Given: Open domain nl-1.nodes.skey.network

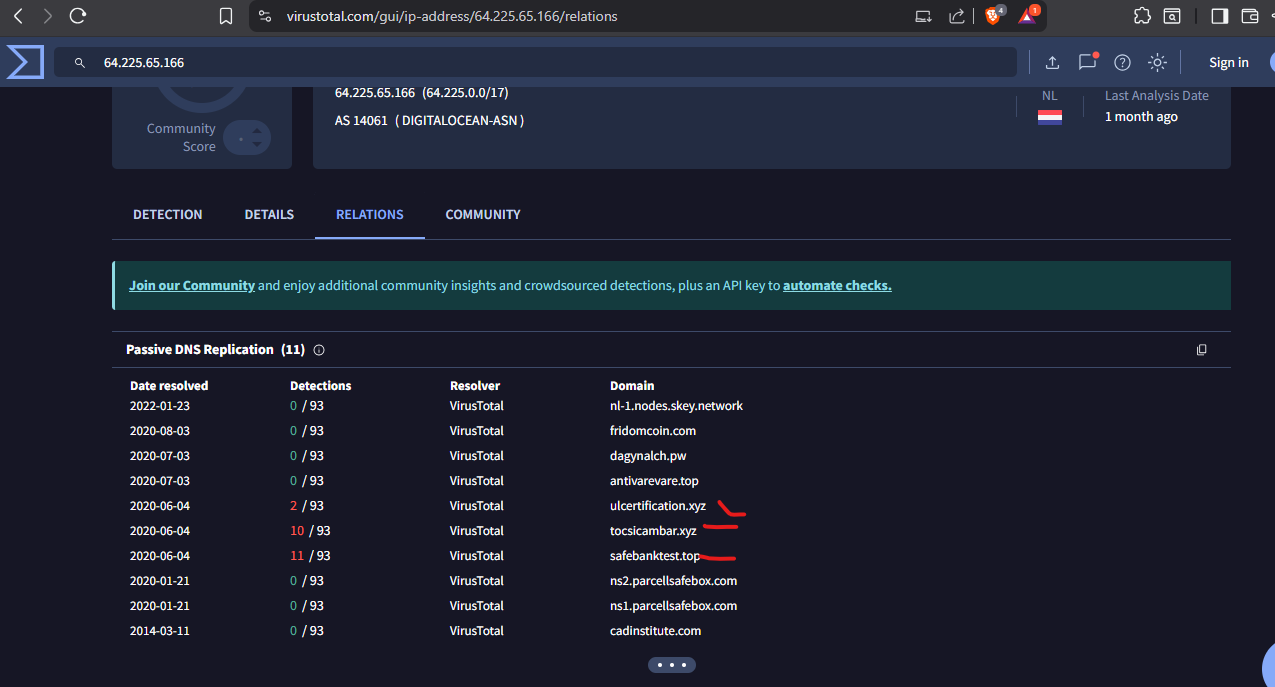Looking at the screenshot, I should click(676, 406).
